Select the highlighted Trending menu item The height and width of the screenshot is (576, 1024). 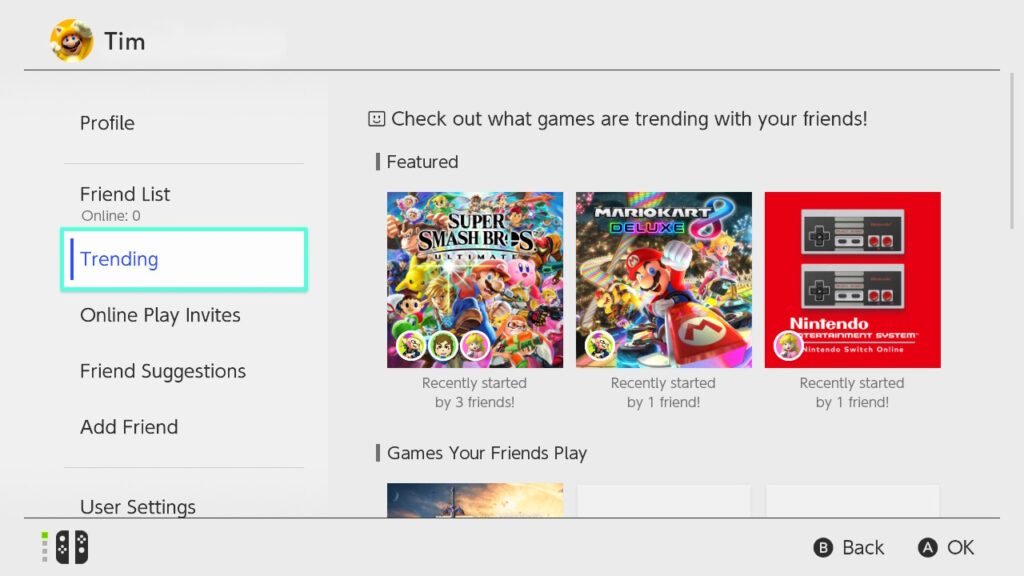tap(184, 259)
